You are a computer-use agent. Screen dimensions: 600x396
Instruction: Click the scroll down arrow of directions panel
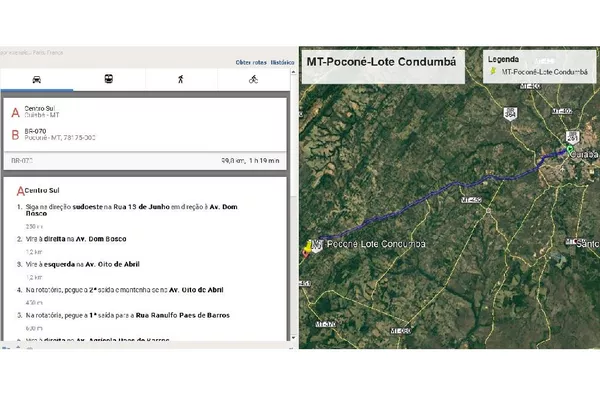tap(293, 338)
